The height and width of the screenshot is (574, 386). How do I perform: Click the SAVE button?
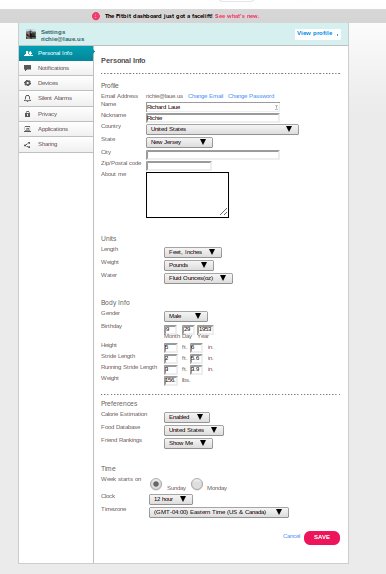click(322, 537)
